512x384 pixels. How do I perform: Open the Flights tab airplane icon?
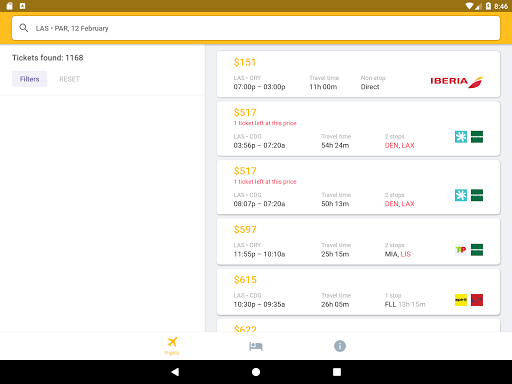click(x=172, y=346)
